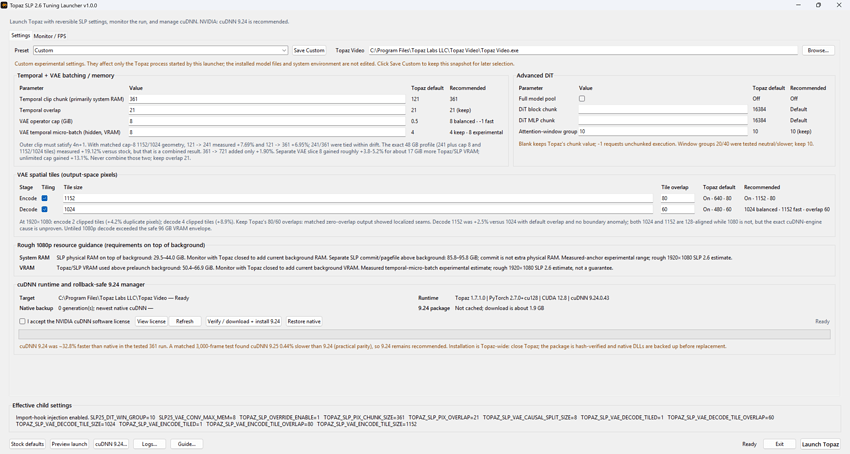
Task: Click the Attention-window group value field
Action: click(662, 131)
